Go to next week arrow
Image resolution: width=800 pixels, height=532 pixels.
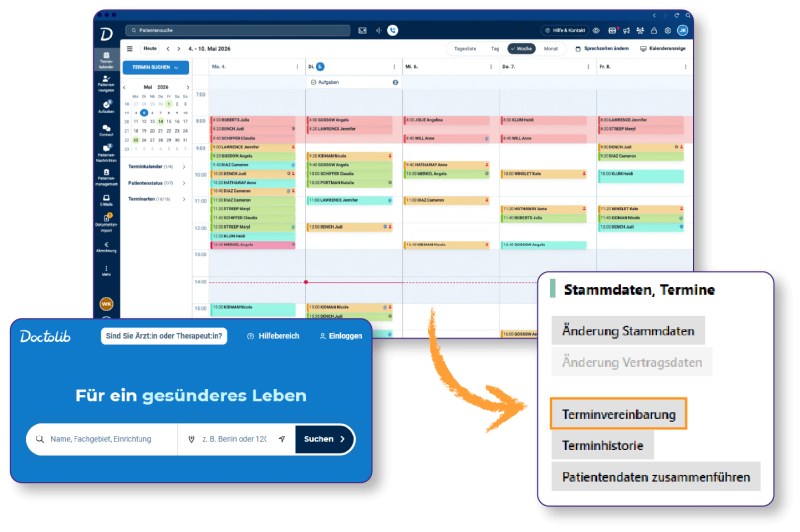[x=179, y=49]
